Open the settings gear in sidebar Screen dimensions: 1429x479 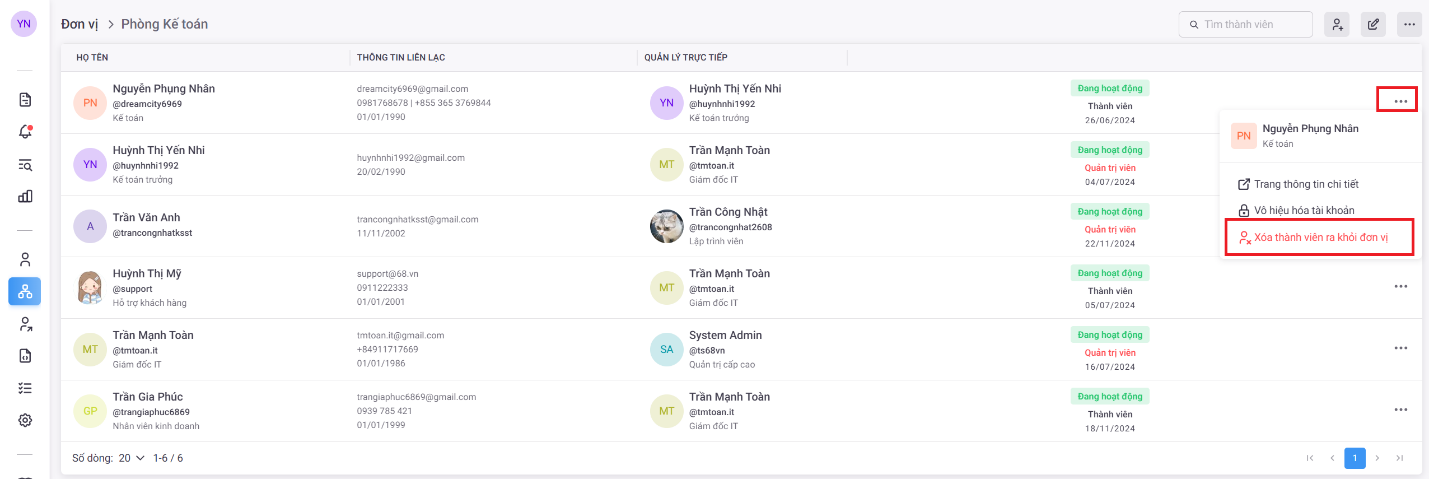[26, 420]
